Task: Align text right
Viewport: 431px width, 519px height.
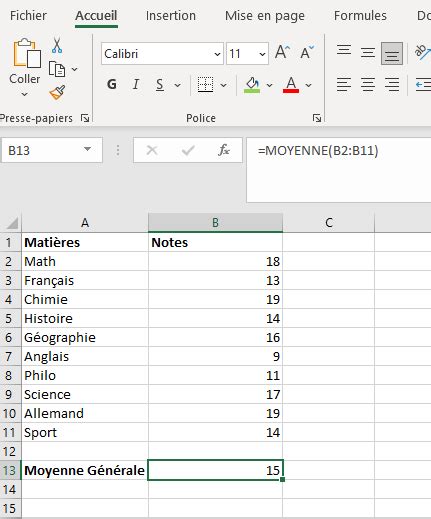Action: point(392,85)
